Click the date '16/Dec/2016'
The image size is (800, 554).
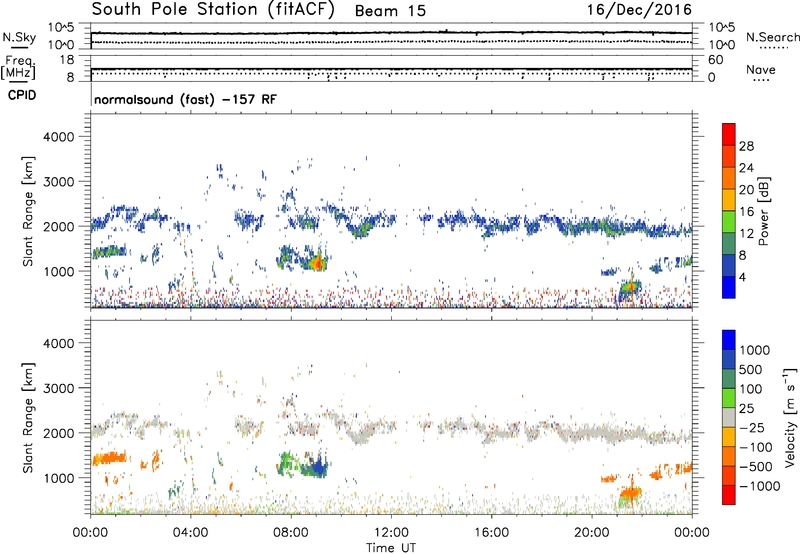(639, 10)
